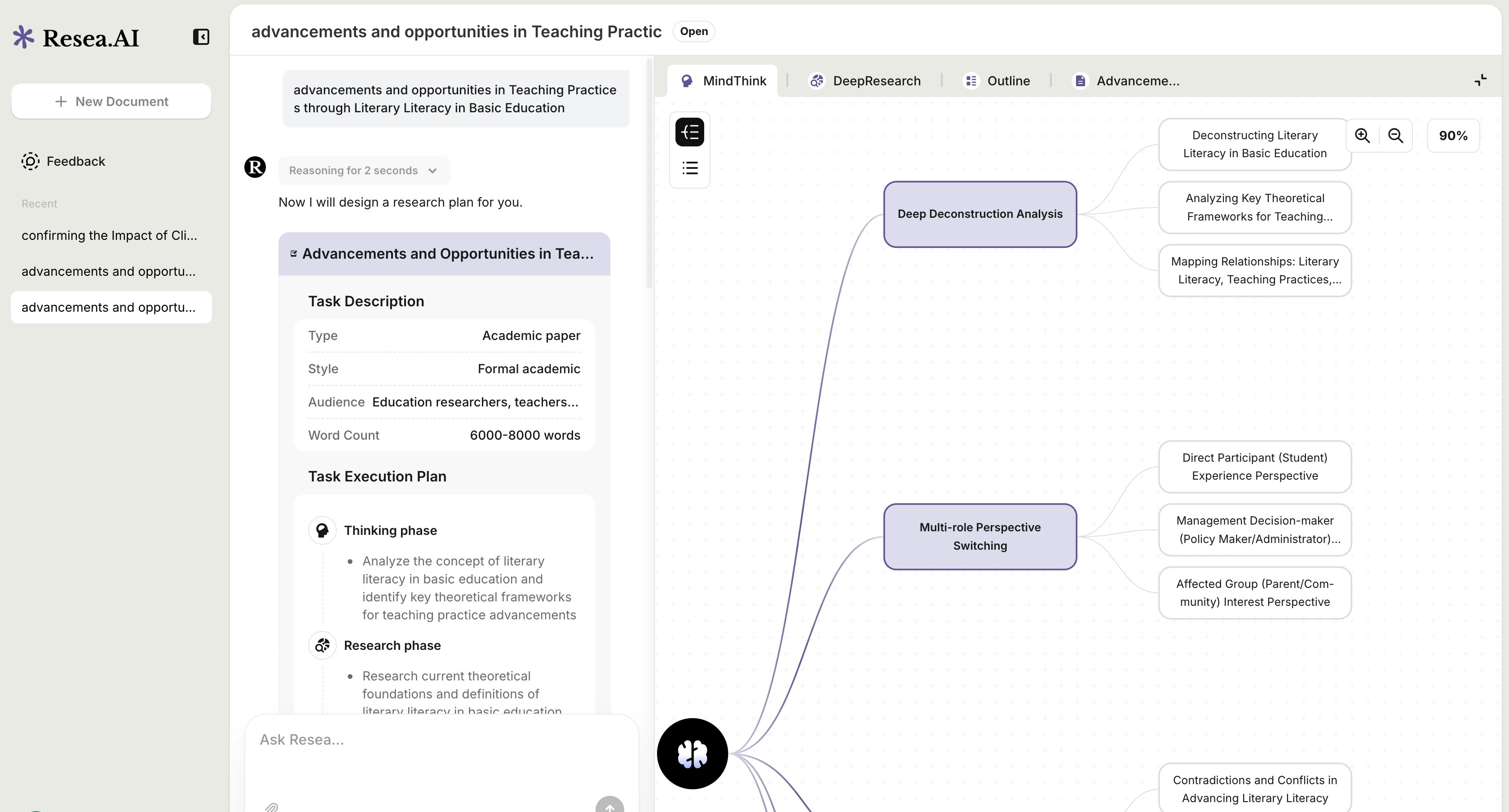Click the Open status badge
Screen dimensions: 1509x812
[693, 31]
